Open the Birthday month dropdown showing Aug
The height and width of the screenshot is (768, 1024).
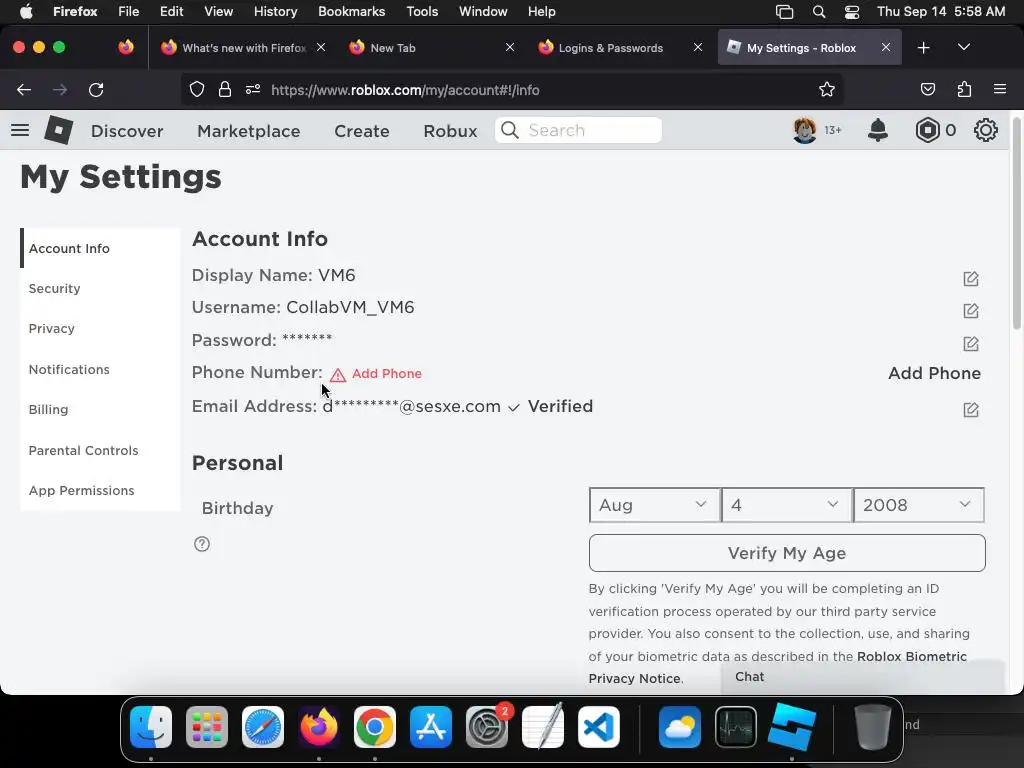click(654, 505)
